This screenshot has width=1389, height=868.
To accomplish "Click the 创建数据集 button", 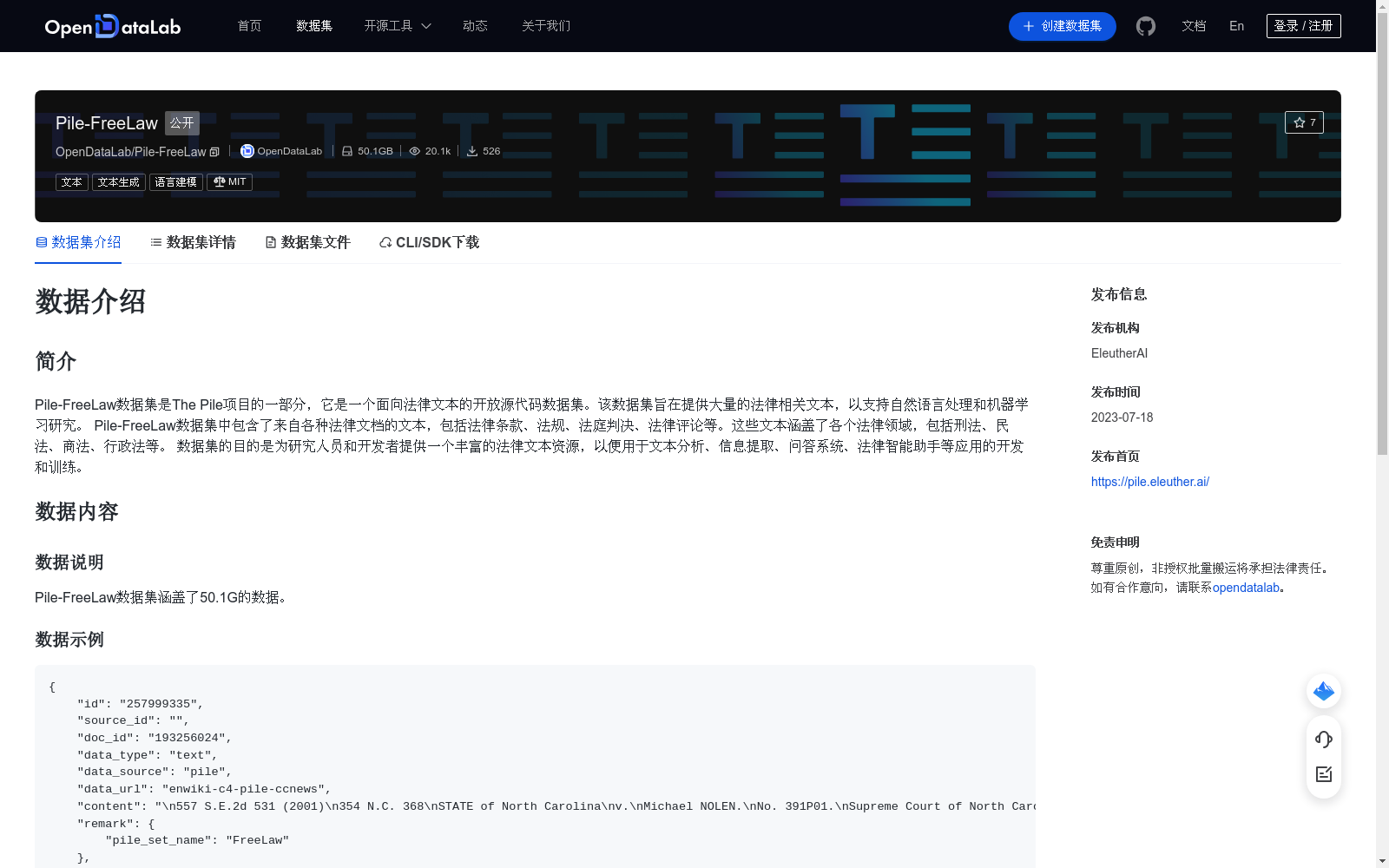I will 1062,26.
